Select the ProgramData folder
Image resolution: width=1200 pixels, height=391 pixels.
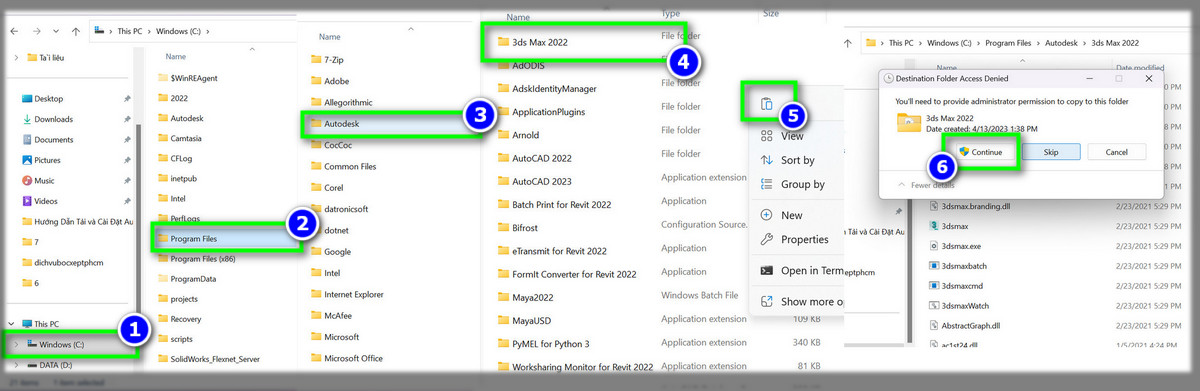coord(193,279)
